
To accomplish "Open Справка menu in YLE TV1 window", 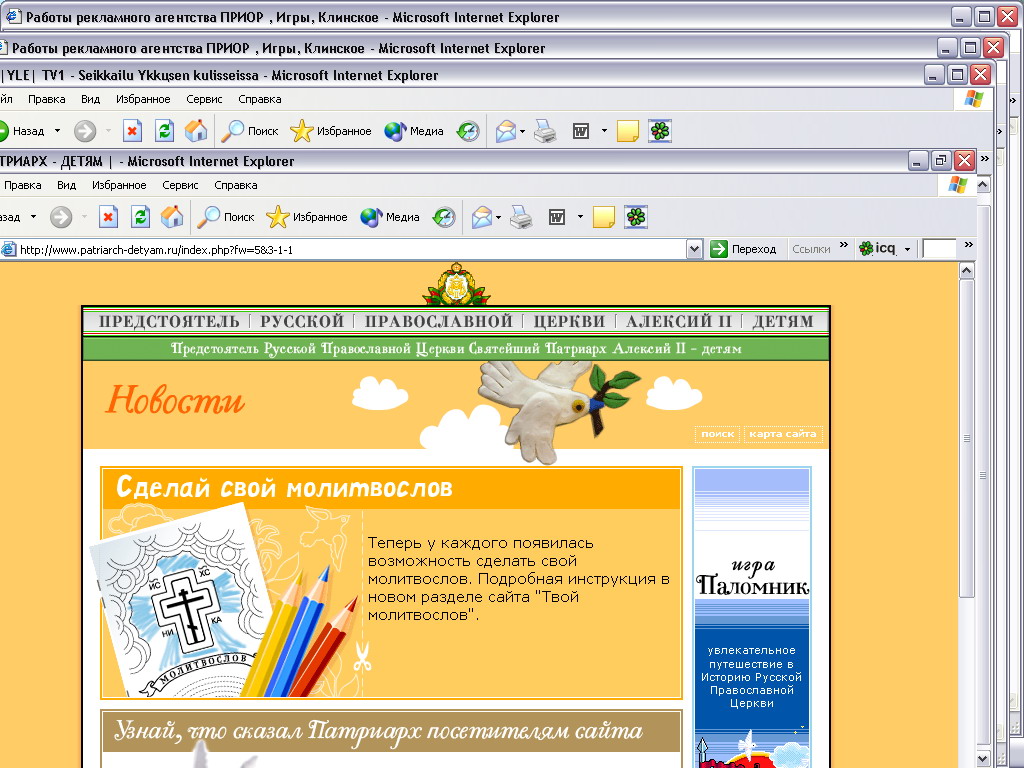I will pyautogui.click(x=259, y=99).
